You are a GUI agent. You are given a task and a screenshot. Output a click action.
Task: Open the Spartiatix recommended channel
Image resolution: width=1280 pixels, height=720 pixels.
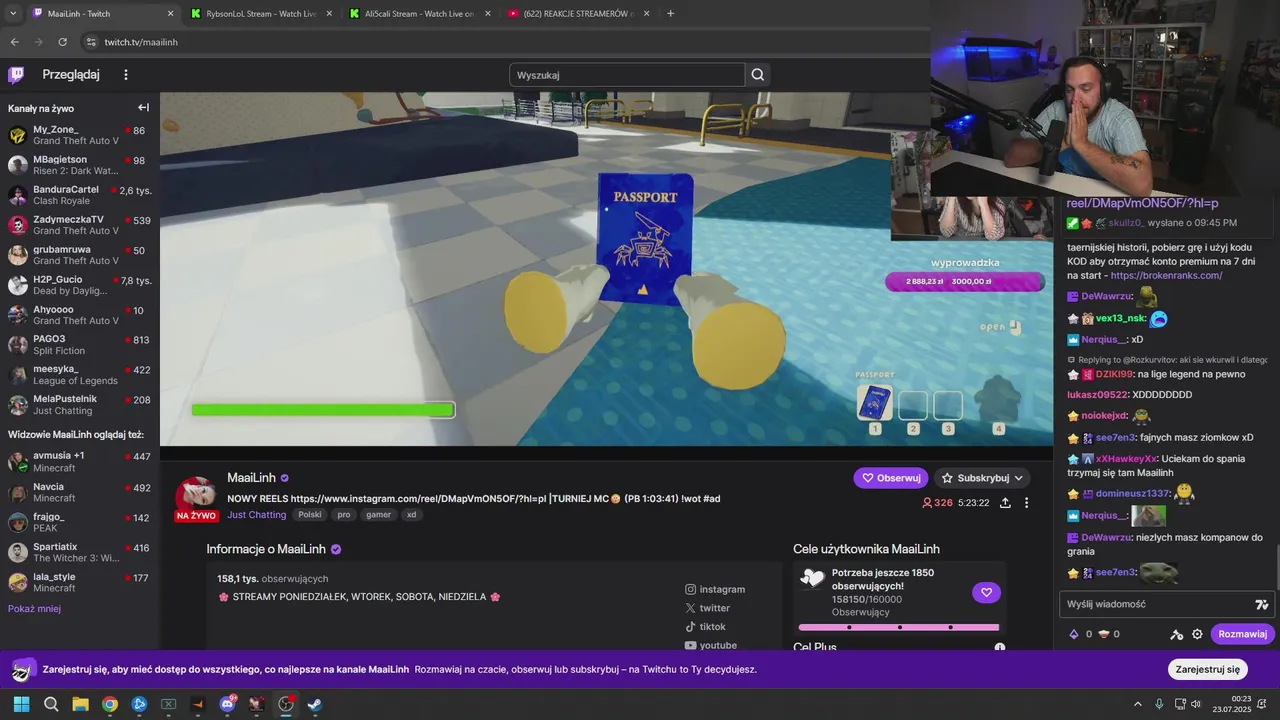pos(80,552)
